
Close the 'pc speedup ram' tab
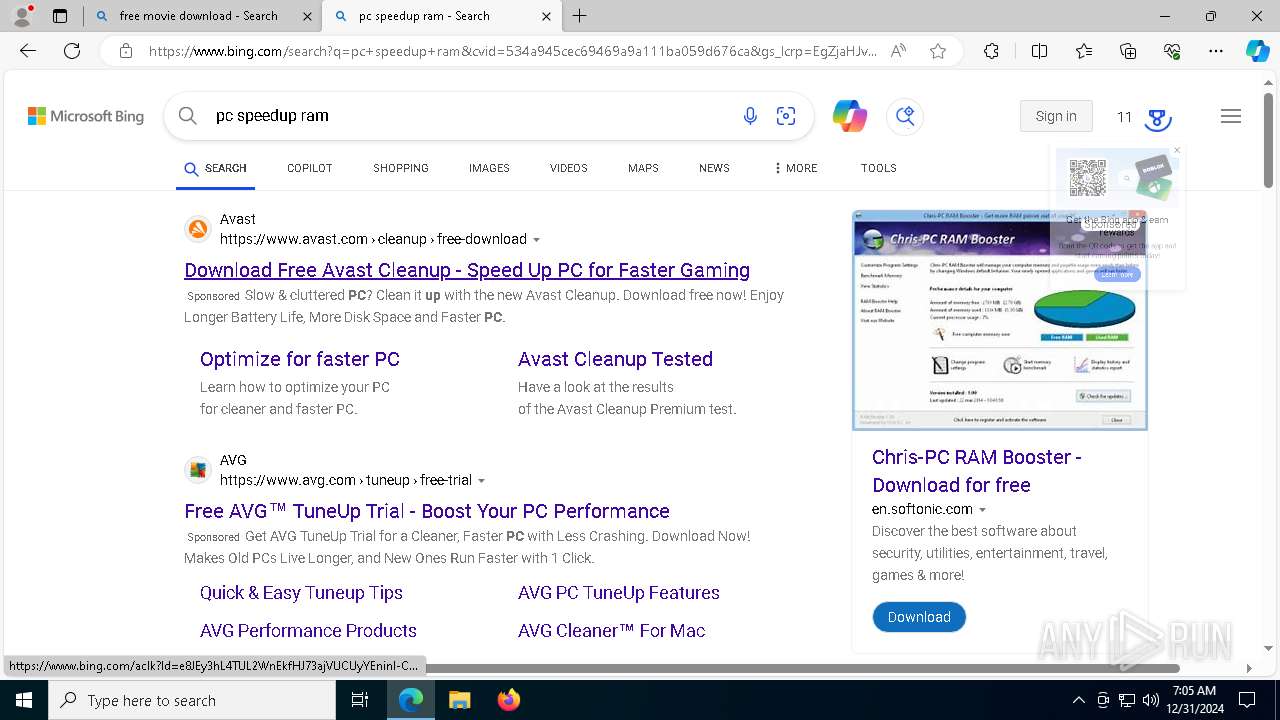coord(547,16)
